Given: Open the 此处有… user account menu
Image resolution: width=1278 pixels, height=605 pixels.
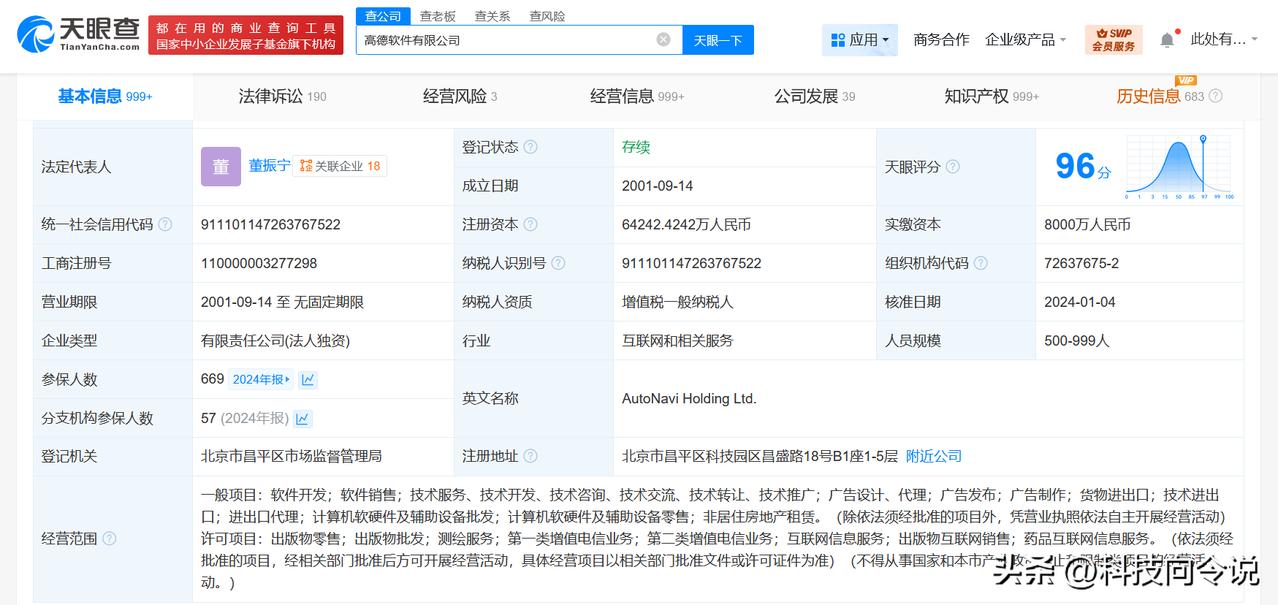Looking at the screenshot, I should [1226, 40].
